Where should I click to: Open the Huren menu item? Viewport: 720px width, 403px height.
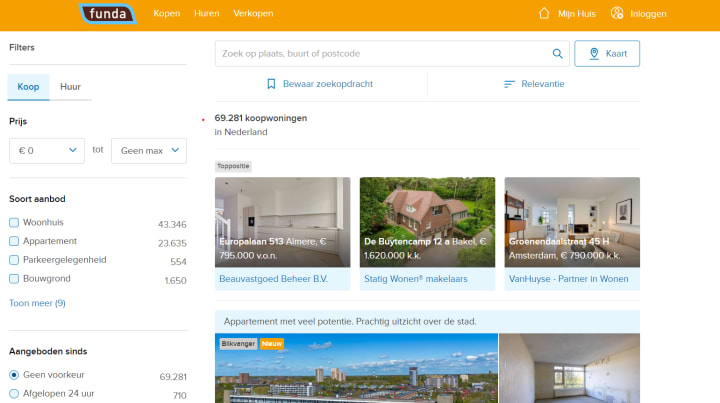pyautogui.click(x=207, y=13)
